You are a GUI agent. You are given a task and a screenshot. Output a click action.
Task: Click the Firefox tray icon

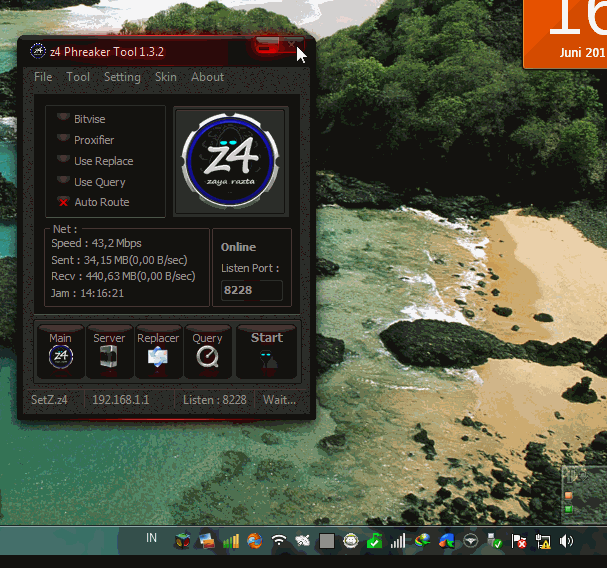[254, 541]
